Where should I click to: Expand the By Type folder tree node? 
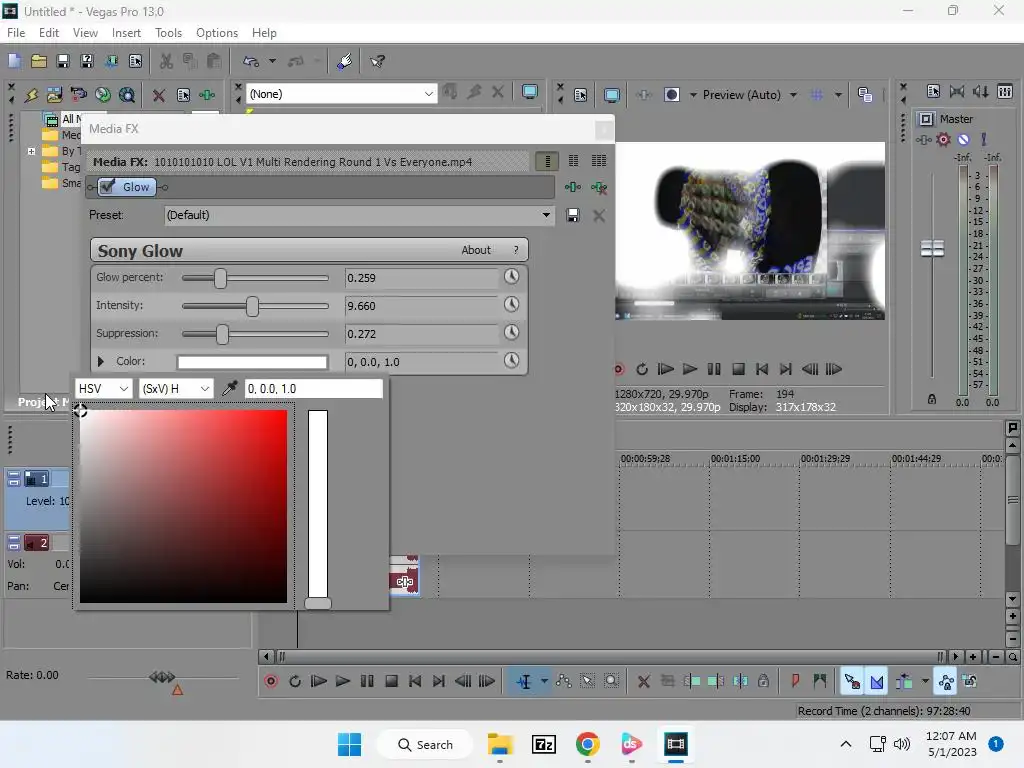pyautogui.click(x=31, y=151)
